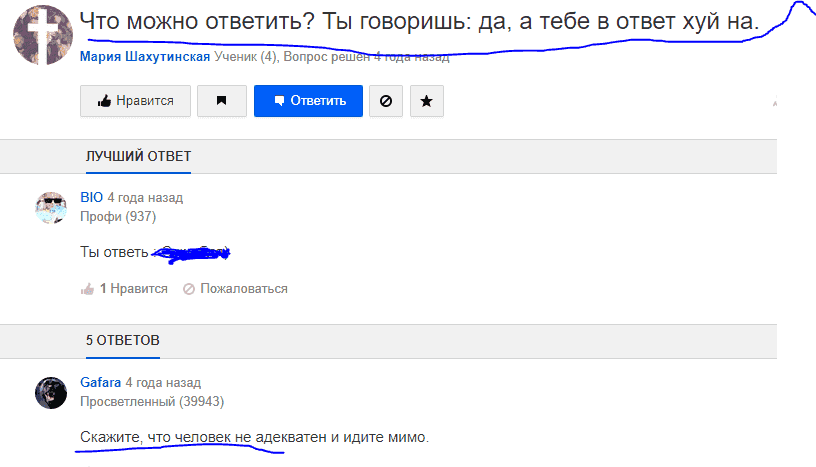
Task: Click the question asker's cross avatar
Action: (41, 35)
